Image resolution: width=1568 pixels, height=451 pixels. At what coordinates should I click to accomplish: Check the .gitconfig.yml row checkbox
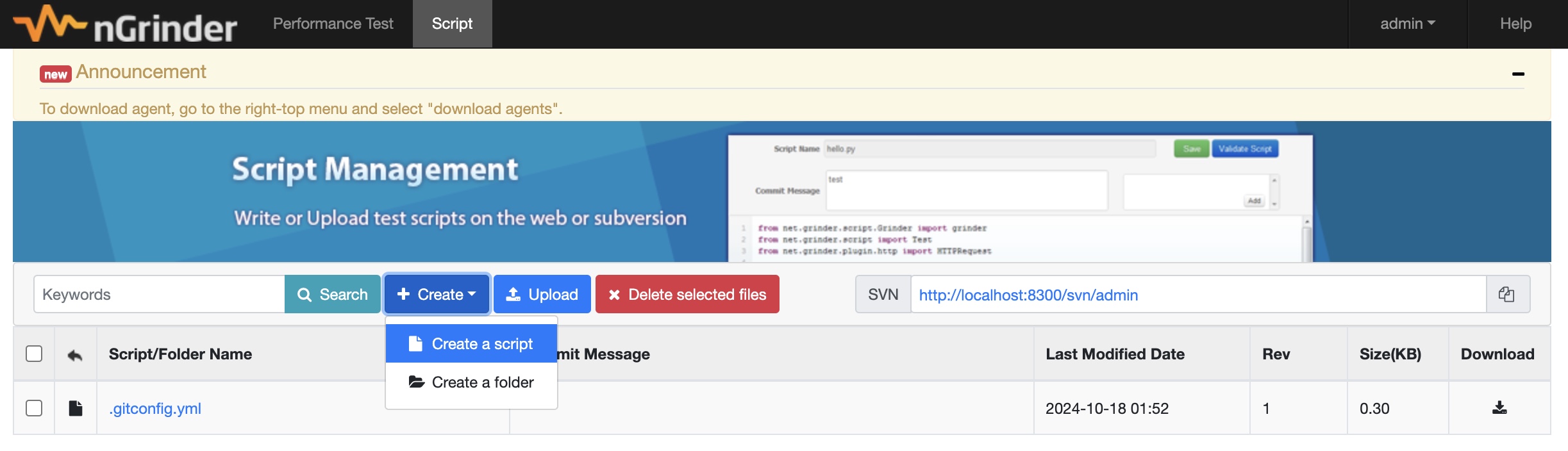34,408
